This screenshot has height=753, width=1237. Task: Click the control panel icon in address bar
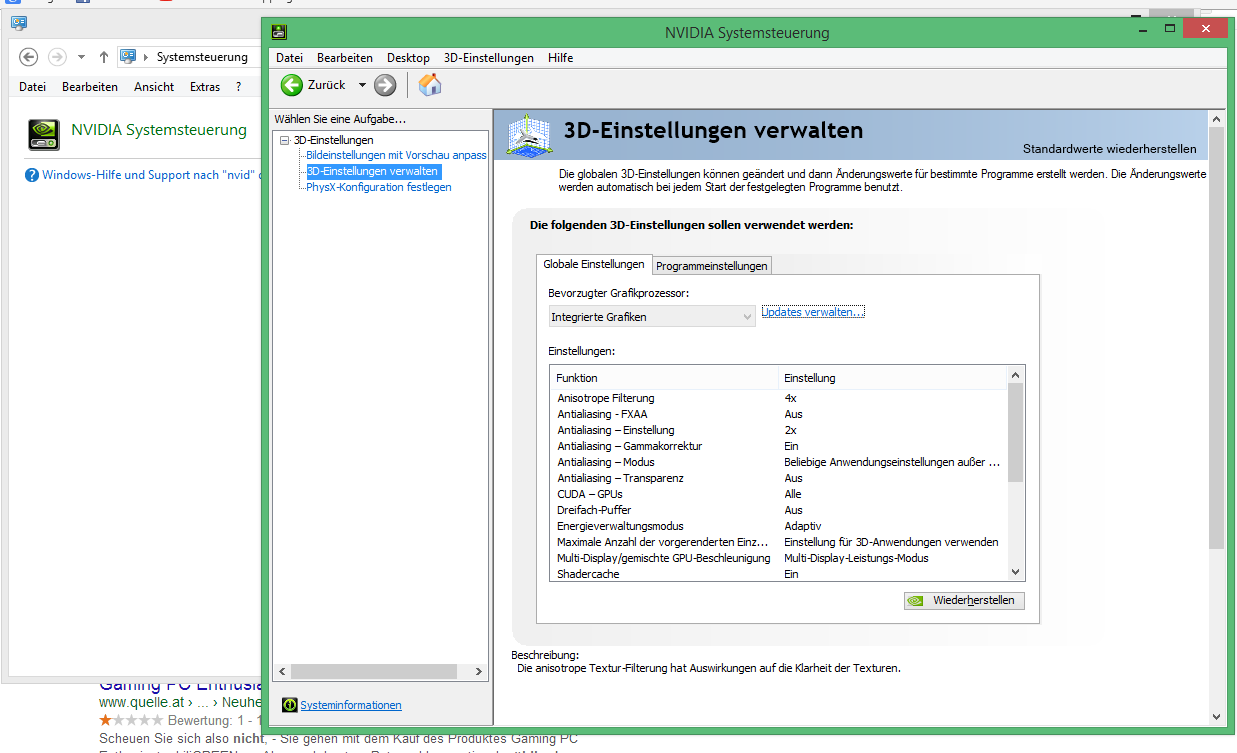coord(128,57)
